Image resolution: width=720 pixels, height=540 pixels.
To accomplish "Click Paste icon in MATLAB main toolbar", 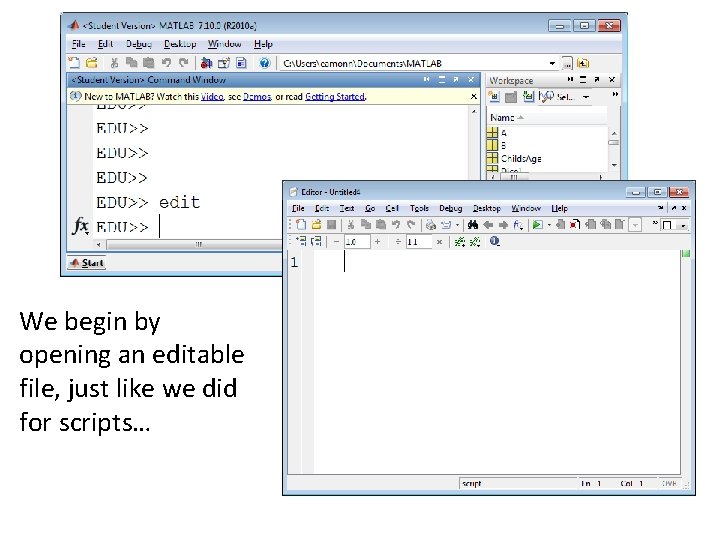I will pyautogui.click(x=148, y=63).
